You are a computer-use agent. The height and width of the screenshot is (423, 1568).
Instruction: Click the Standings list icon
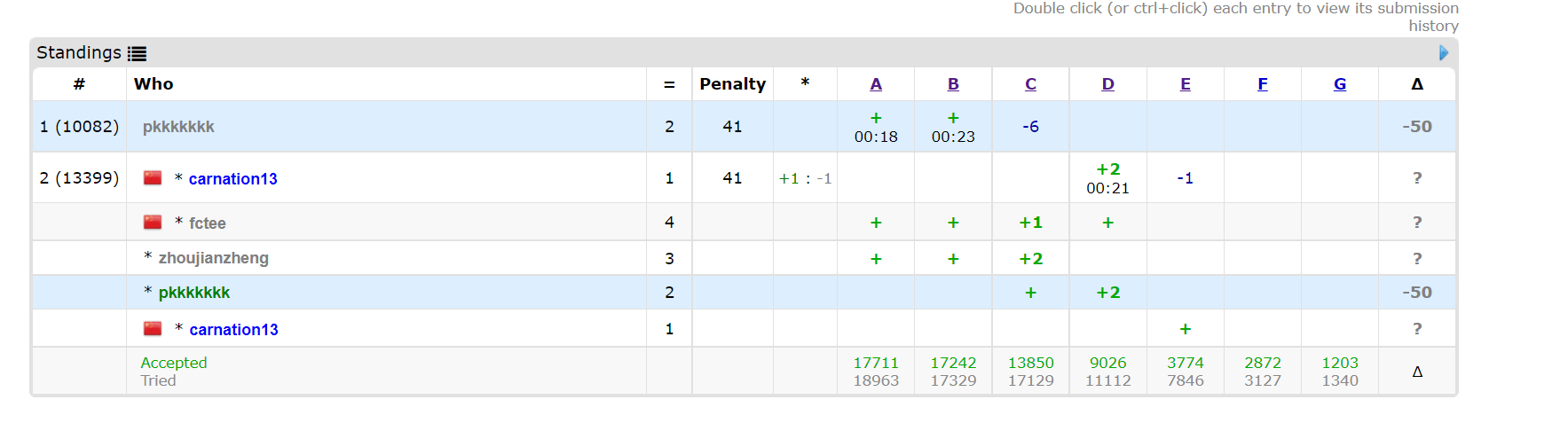tap(137, 53)
